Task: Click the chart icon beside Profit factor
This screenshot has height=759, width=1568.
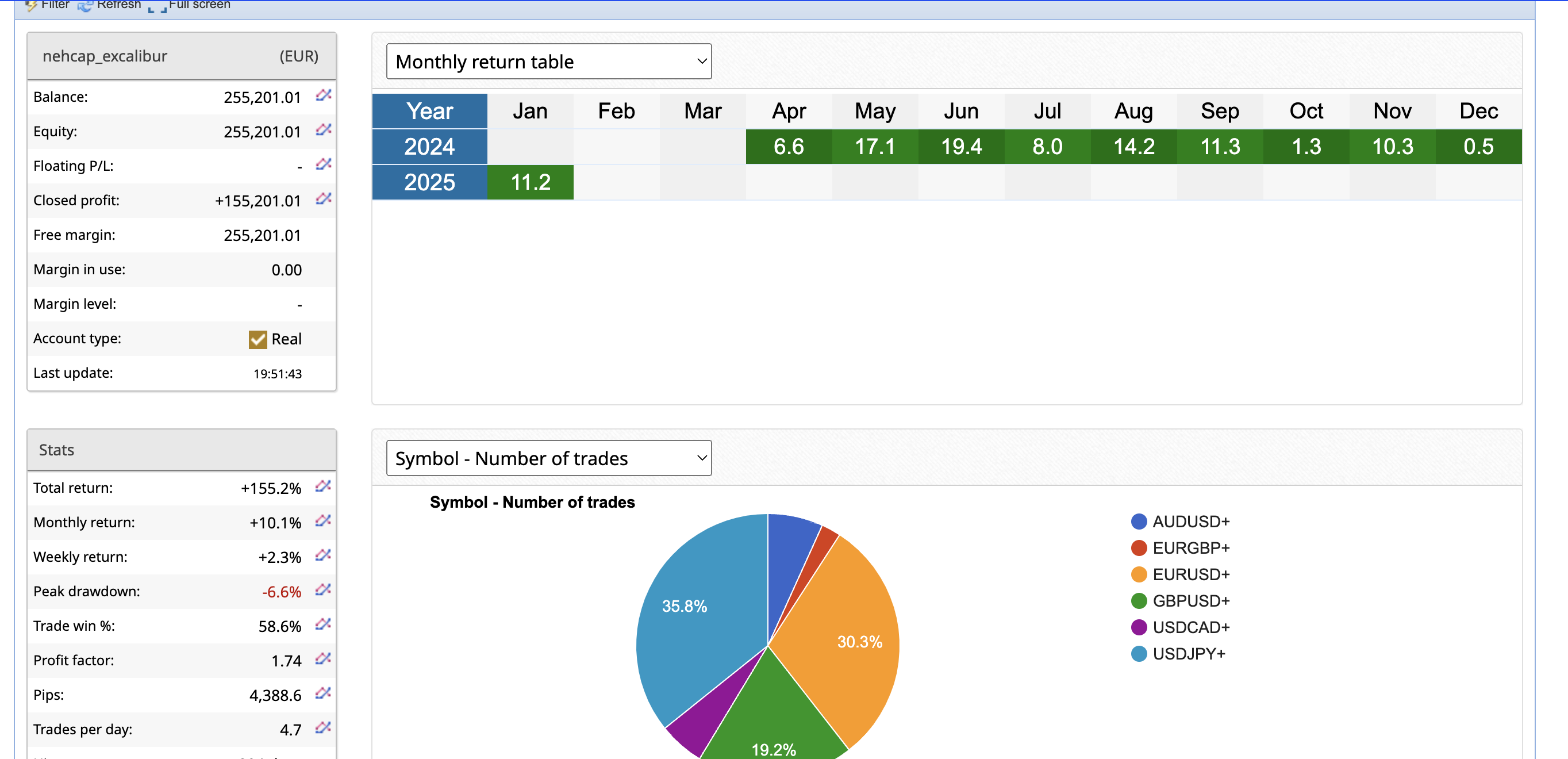Action: tap(323, 659)
